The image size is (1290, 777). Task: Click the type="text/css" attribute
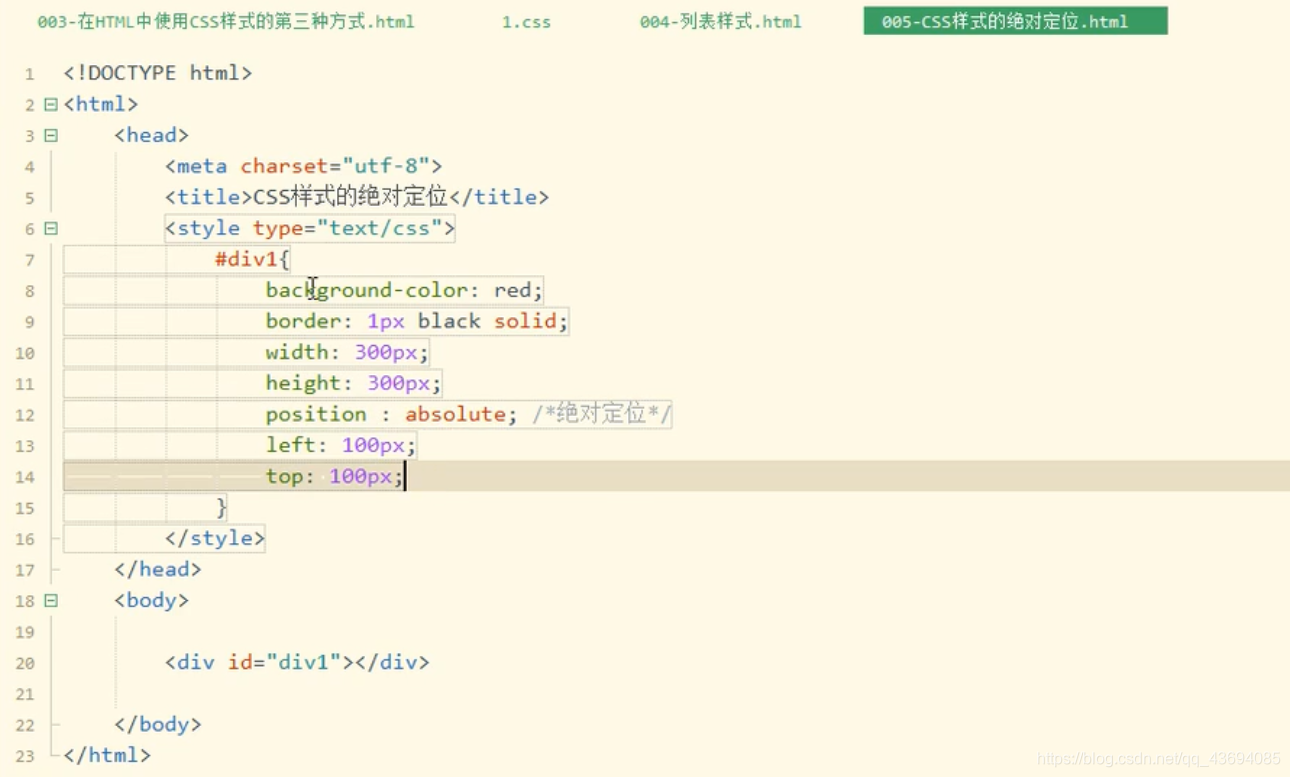click(x=348, y=228)
